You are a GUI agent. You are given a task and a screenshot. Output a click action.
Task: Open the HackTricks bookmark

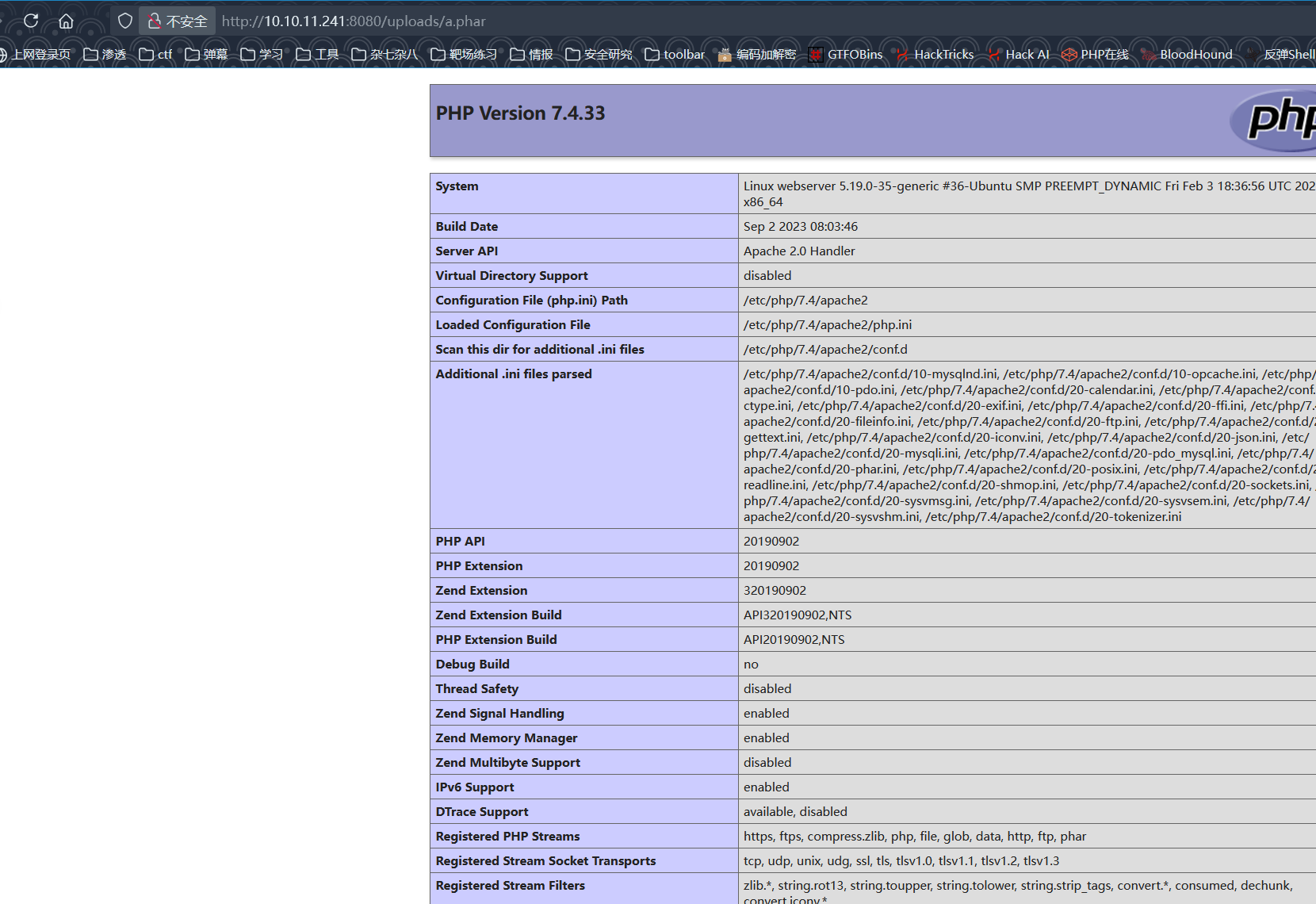(x=935, y=54)
